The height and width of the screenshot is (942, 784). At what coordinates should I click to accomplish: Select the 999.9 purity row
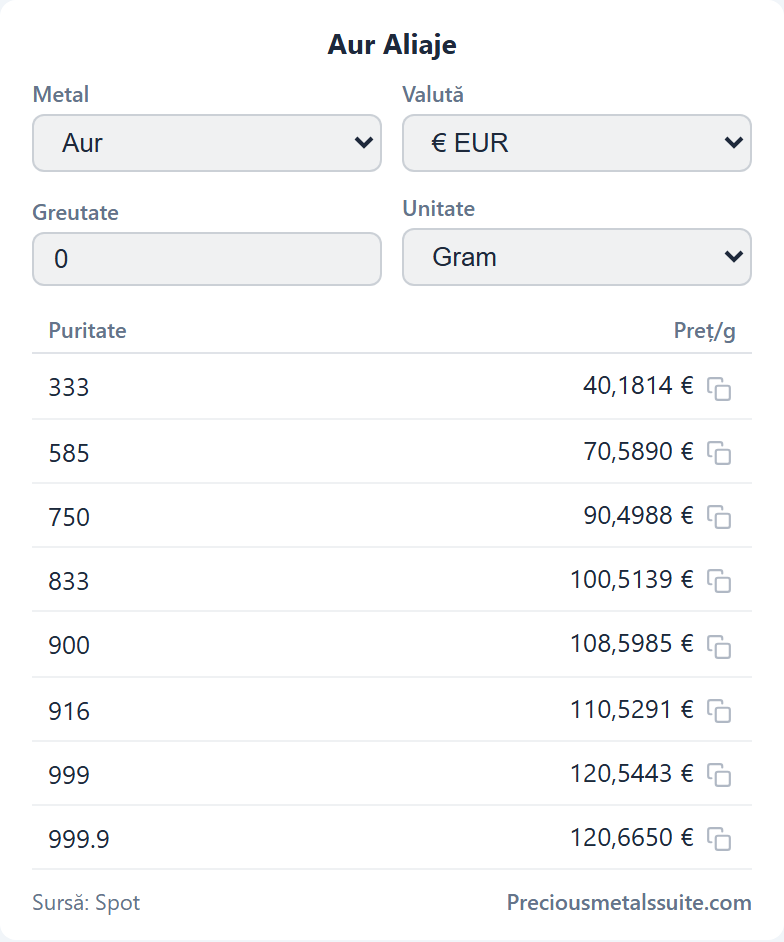tap(392, 837)
